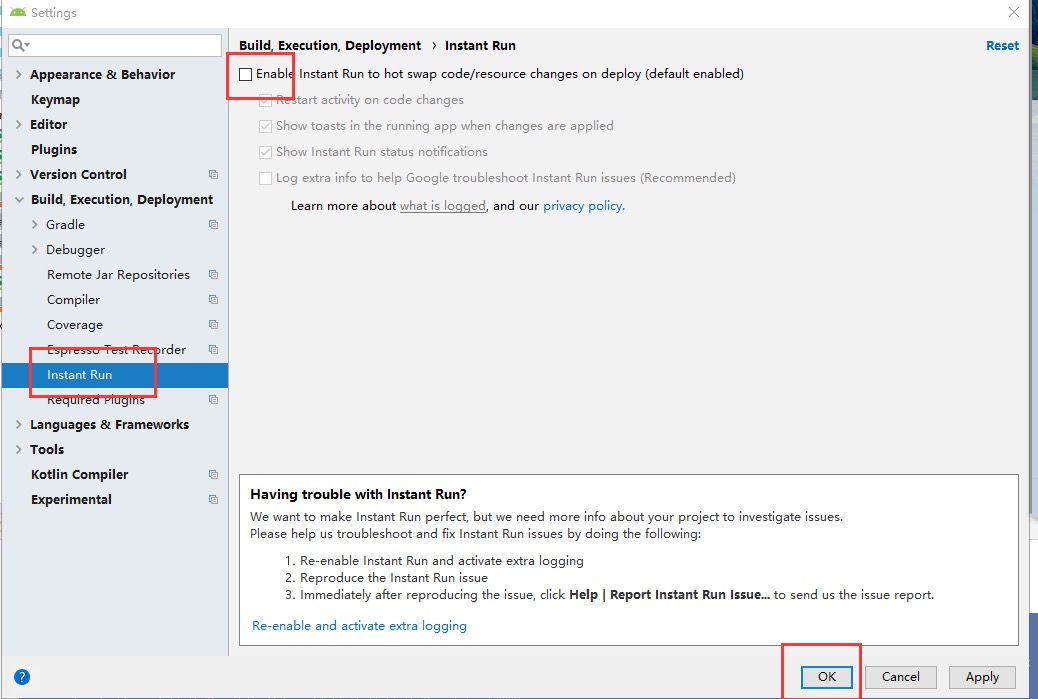Click the Reset link
Screen dimensions: 1038x699
click(1002, 45)
